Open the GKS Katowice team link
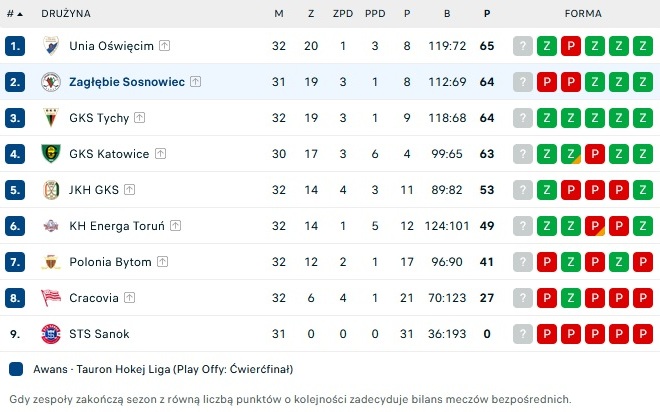The image size is (660, 412). point(109,154)
